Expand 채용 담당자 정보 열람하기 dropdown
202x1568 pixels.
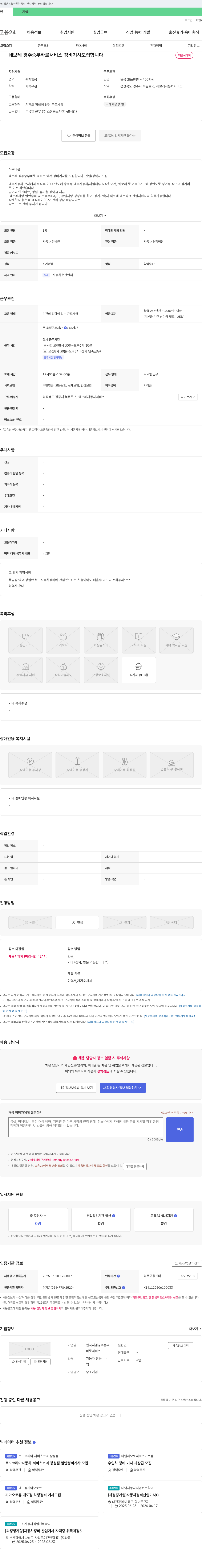(x=123, y=1088)
